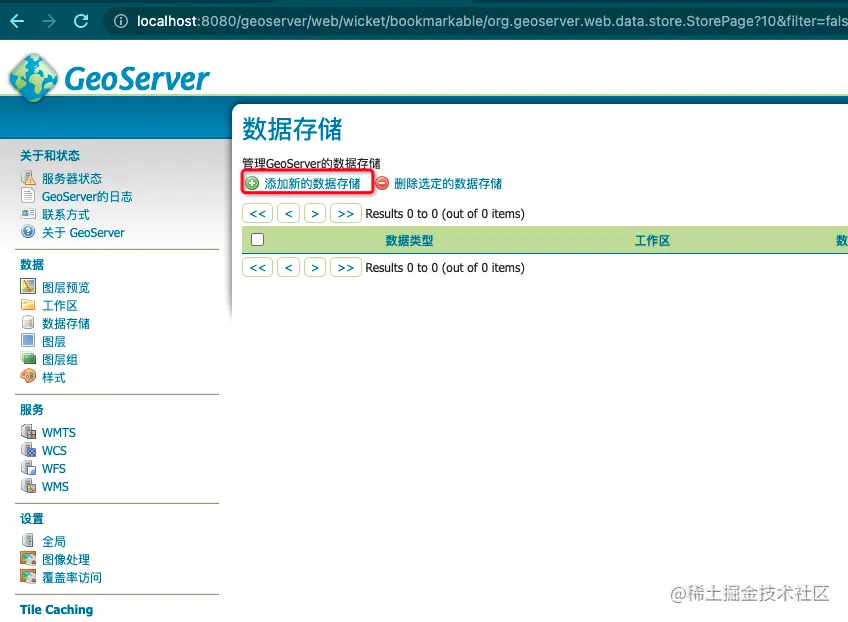Click the global settings server icon

(x=28, y=540)
